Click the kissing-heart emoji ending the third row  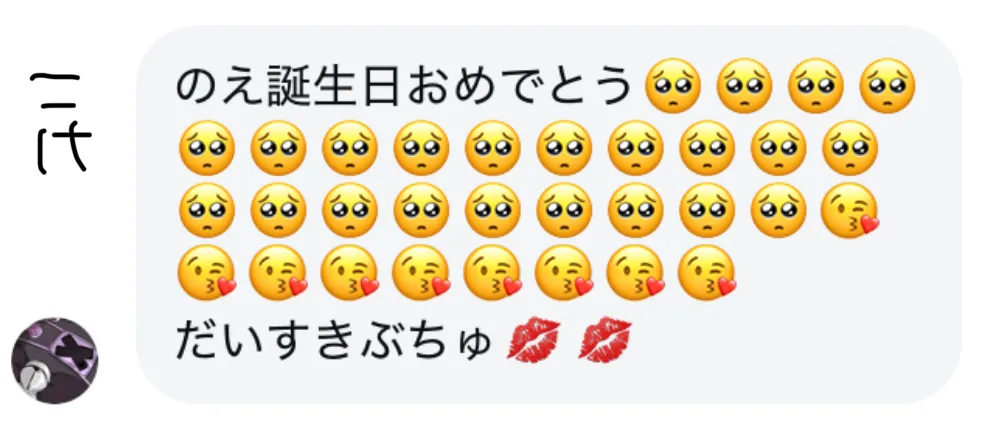(850, 210)
